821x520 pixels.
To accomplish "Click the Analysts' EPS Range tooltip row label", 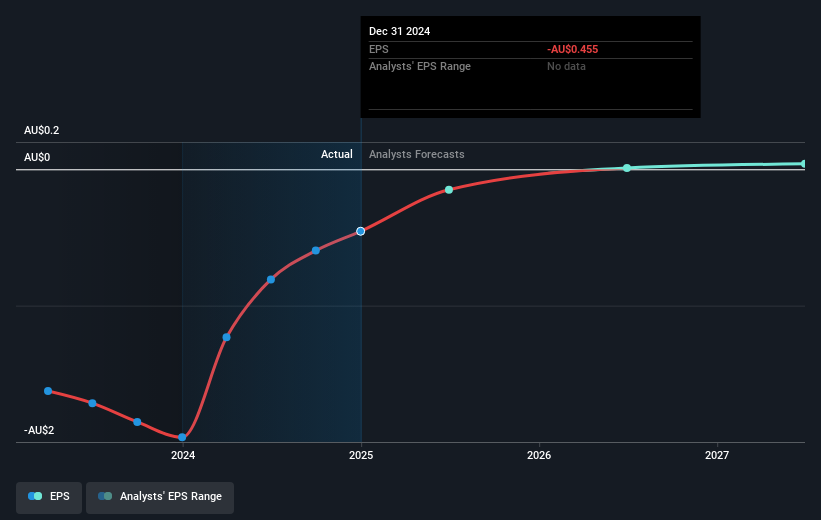I will (420, 67).
